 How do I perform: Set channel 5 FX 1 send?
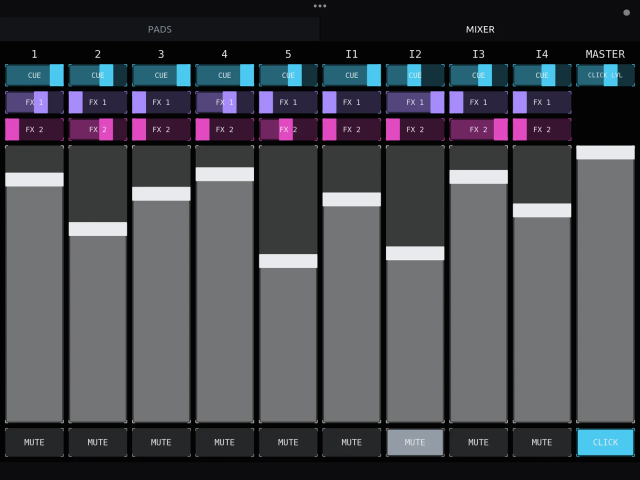(x=288, y=102)
